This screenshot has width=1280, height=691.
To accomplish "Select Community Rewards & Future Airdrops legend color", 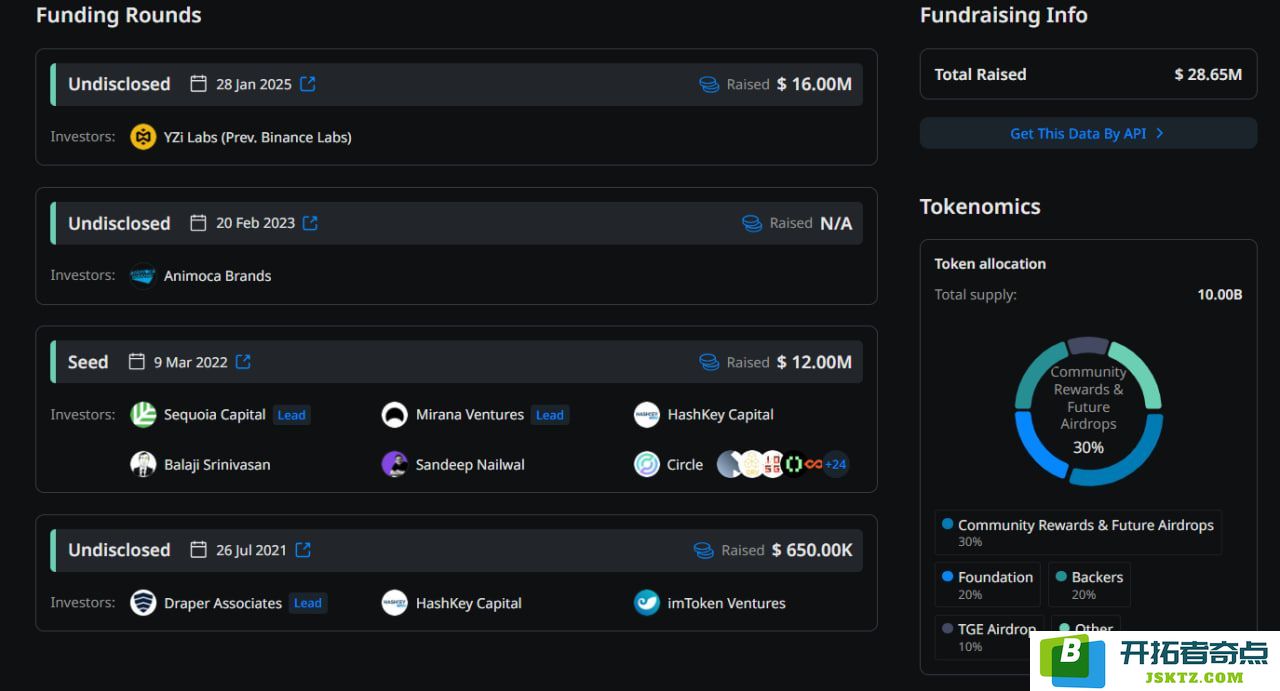I will pyautogui.click(x=947, y=524).
